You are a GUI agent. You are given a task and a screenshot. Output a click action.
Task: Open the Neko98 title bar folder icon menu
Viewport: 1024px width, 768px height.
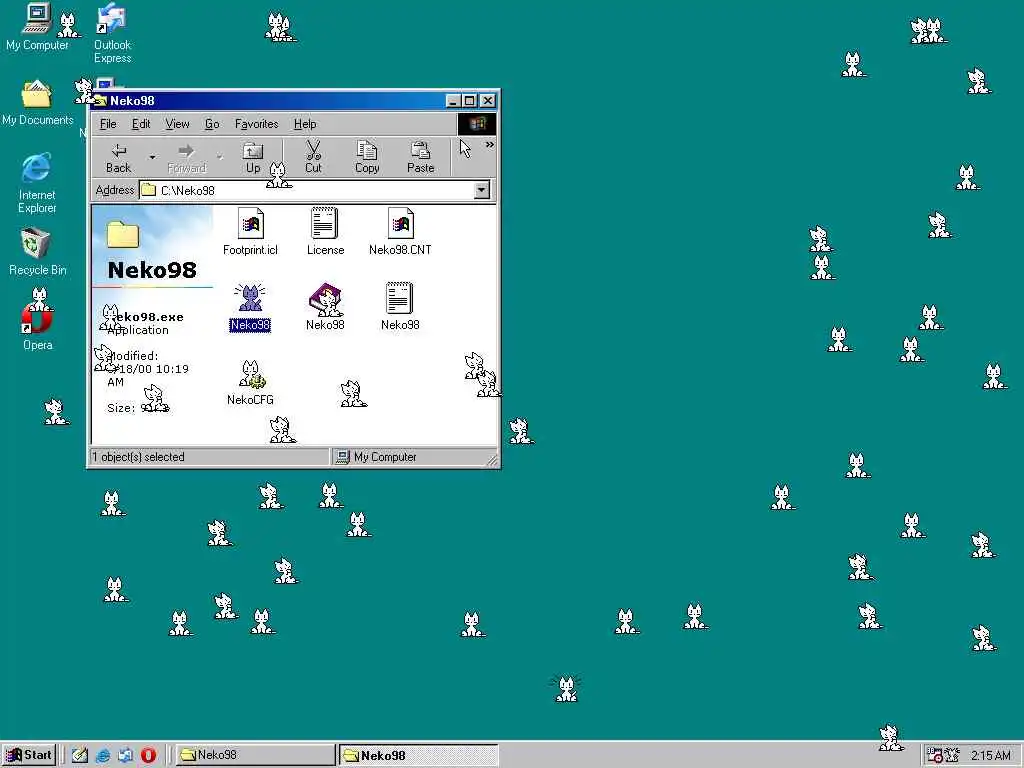[x=99, y=101]
